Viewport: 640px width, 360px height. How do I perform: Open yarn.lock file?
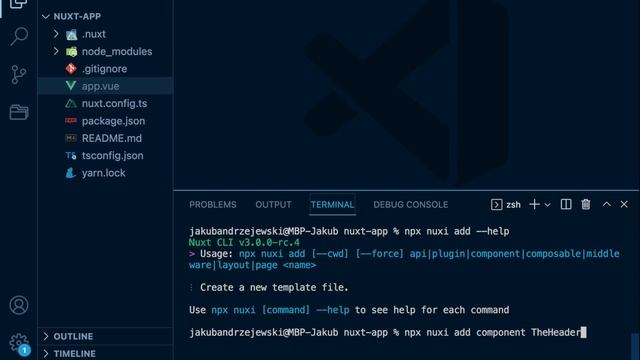[103, 173]
